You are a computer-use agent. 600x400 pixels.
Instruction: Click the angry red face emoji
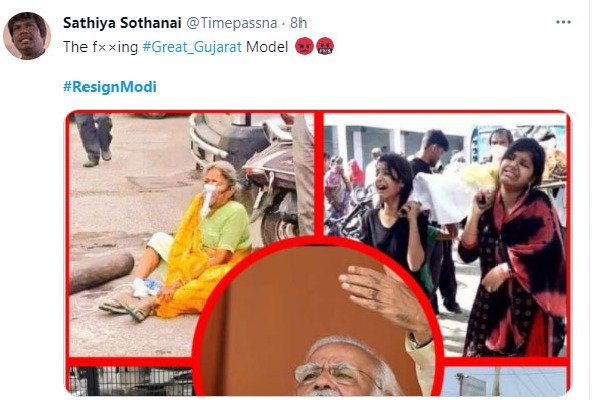[x=304, y=47]
